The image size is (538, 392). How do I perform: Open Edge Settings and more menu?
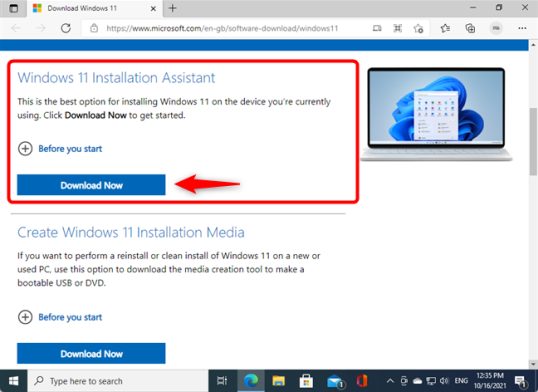522,28
